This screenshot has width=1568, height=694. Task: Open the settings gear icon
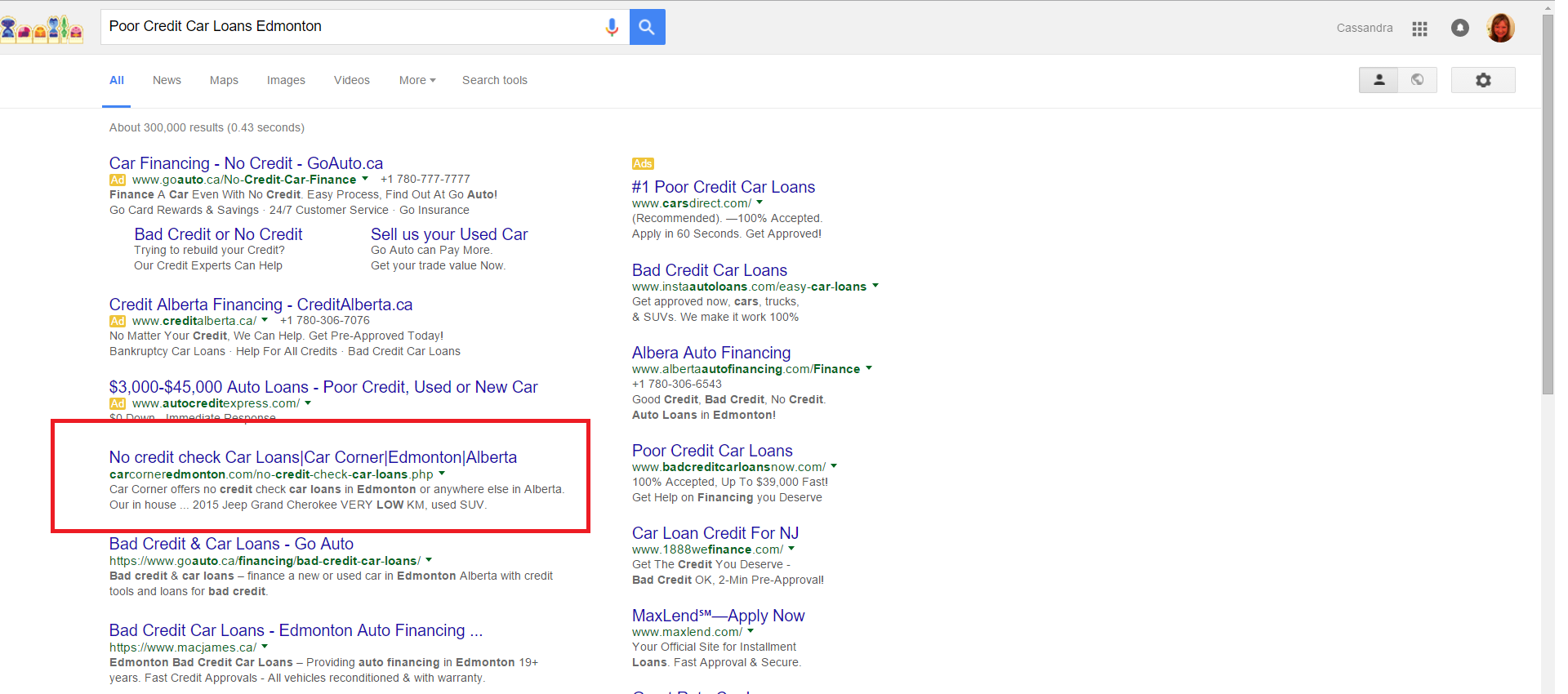pyautogui.click(x=1483, y=80)
